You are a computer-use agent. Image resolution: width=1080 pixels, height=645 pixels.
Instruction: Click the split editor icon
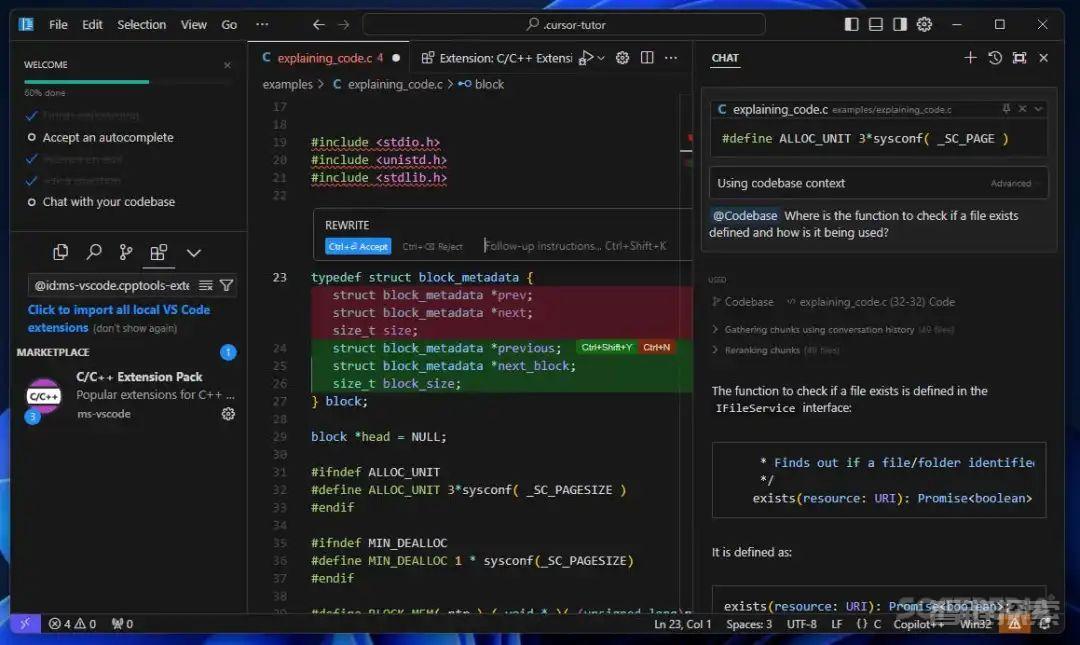pos(647,58)
